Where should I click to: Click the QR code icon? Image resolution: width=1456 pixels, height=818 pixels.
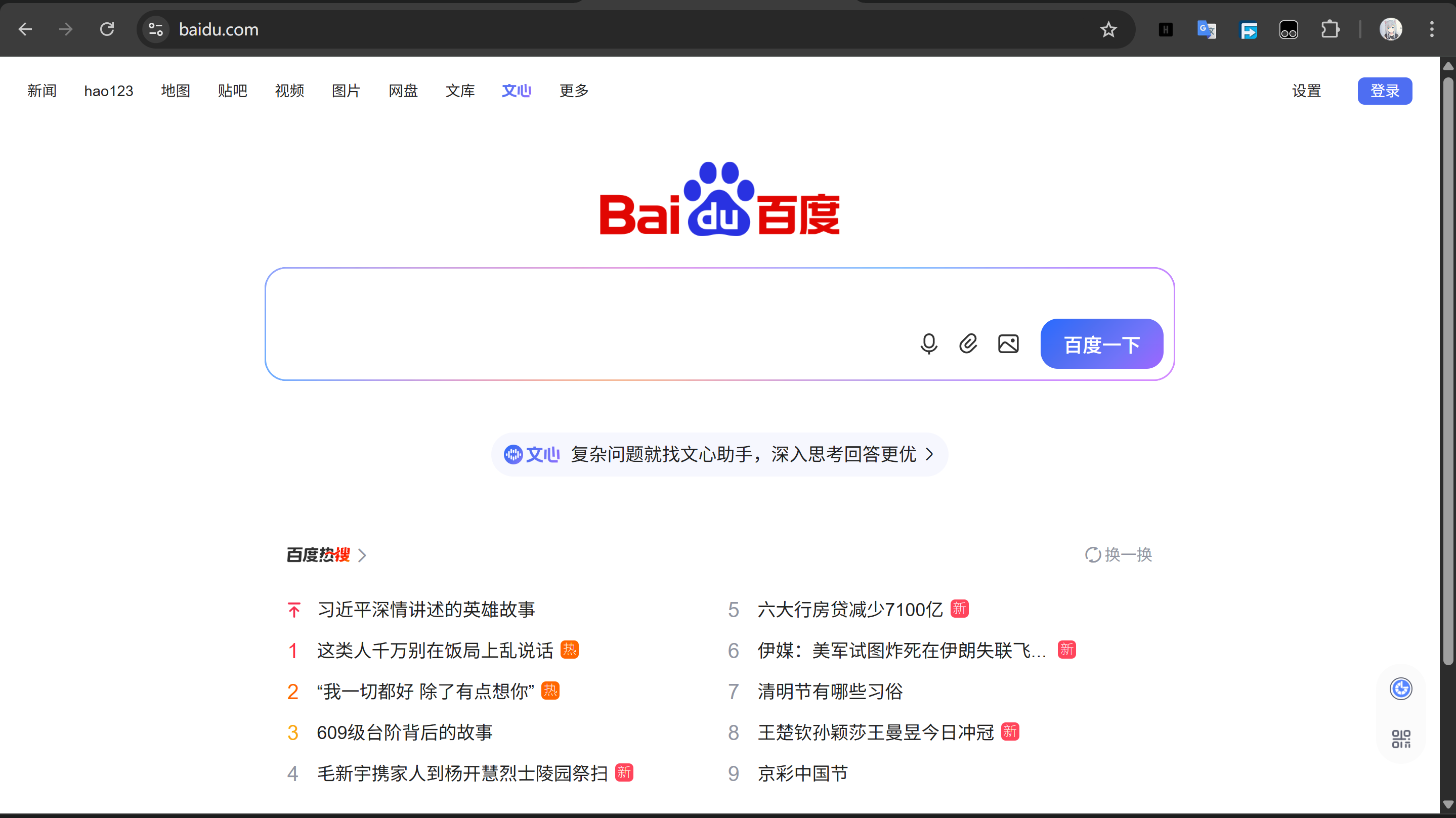1401,738
